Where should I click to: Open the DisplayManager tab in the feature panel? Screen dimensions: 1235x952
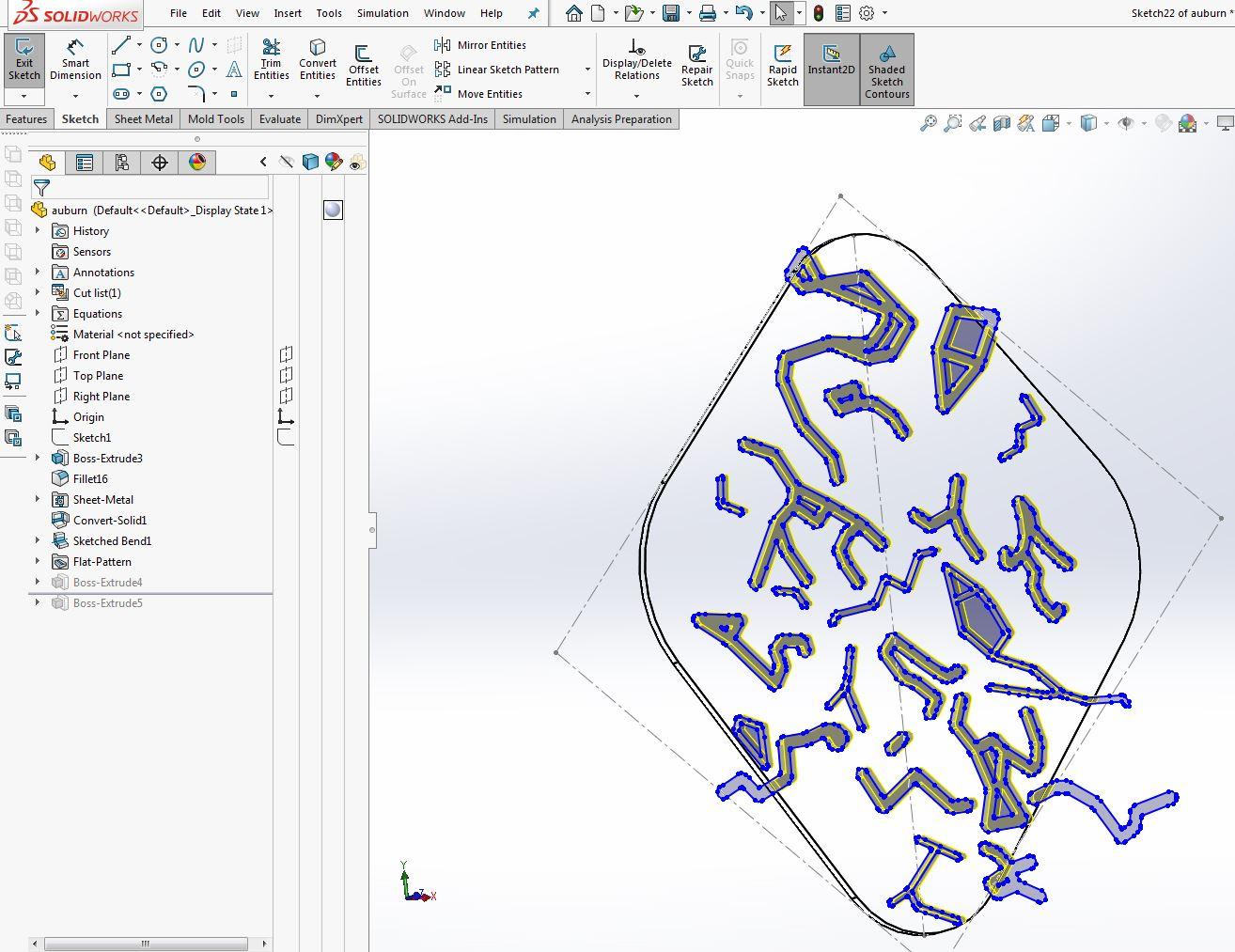[x=197, y=163]
